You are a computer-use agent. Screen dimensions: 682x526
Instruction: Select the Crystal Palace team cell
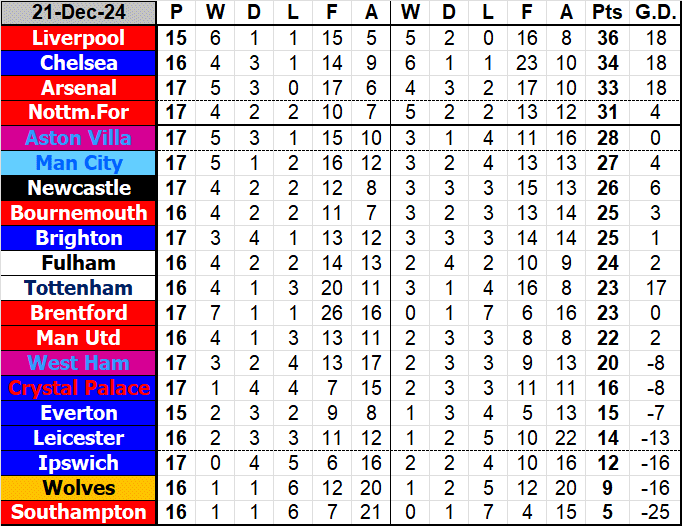click(79, 388)
